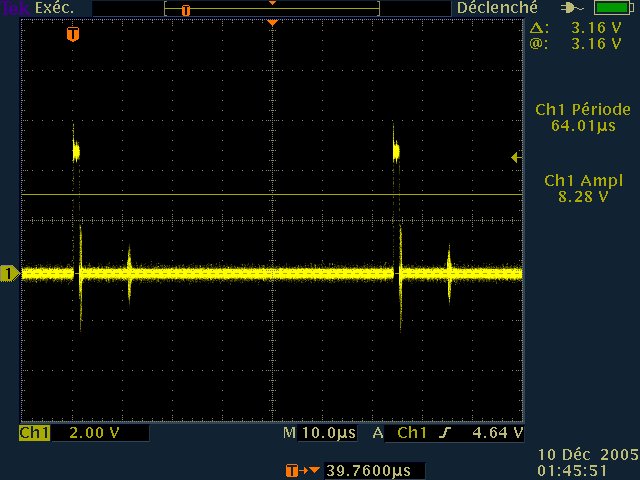
Task: Click the T marker inside record overview bar
Action: (x=185, y=9)
